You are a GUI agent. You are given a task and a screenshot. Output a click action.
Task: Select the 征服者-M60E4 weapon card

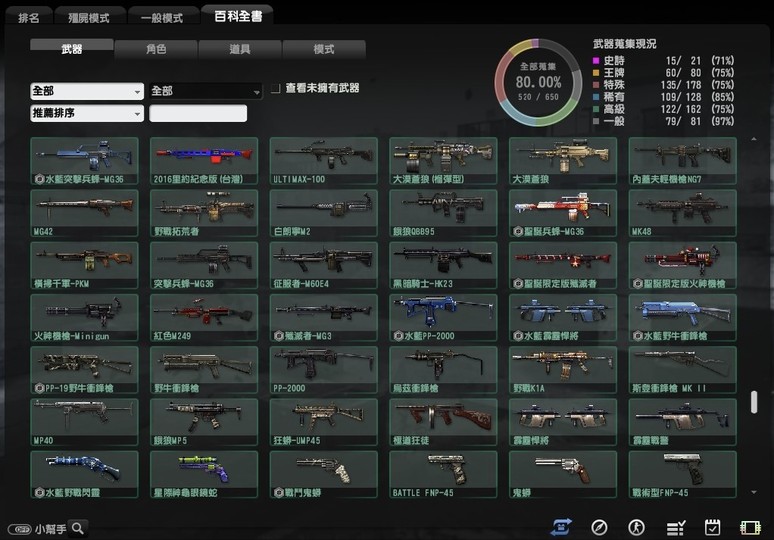coord(324,266)
